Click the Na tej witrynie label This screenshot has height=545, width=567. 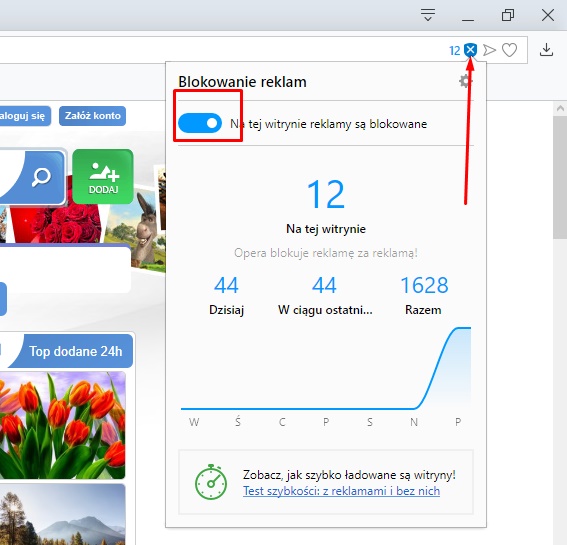click(326, 229)
